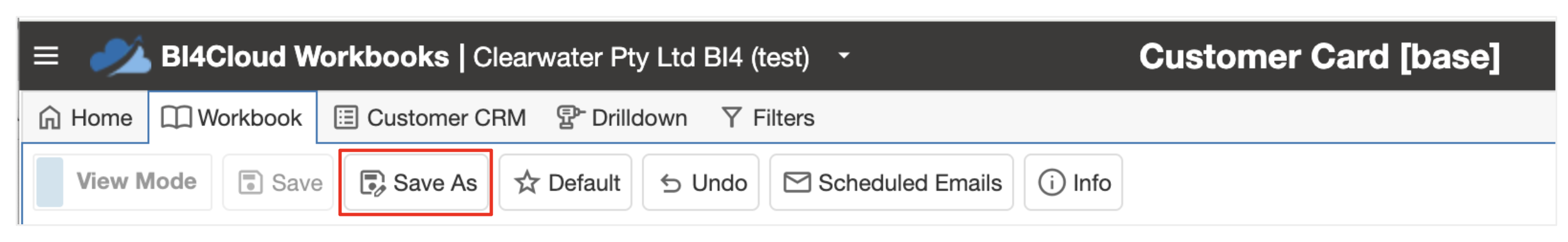Viewport: 1568px width, 242px height.
Task: Click the BI4Cloud cloud logo
Action: (120, 56)
